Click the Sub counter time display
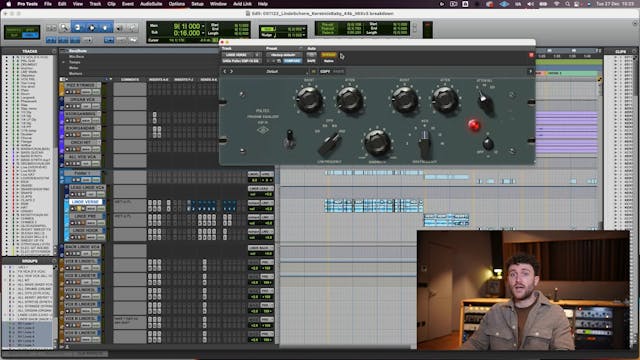 pyautogui.click(x=187, y=33)
